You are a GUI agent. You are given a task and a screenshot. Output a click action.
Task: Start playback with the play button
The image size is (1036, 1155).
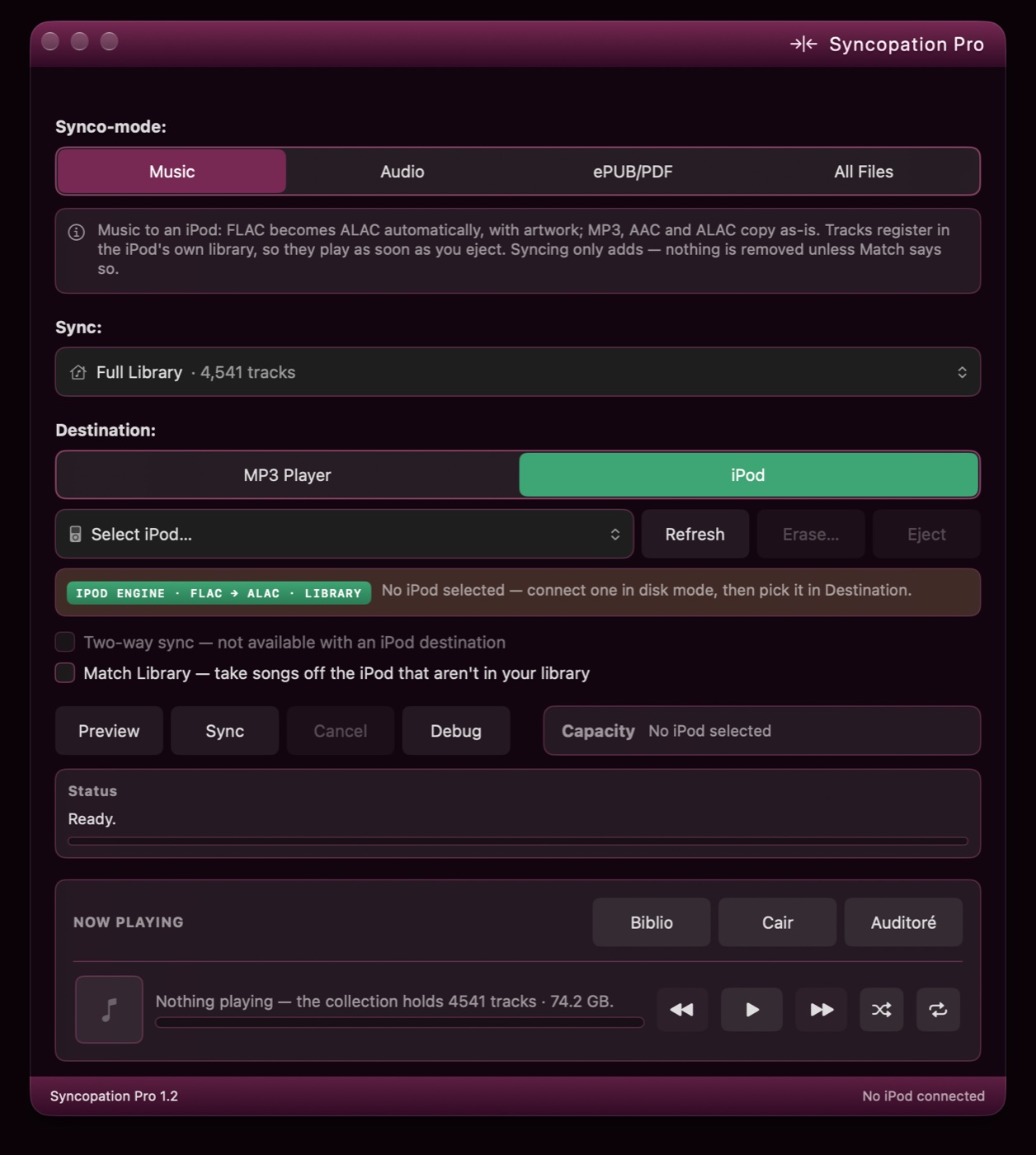(751, 1010)
